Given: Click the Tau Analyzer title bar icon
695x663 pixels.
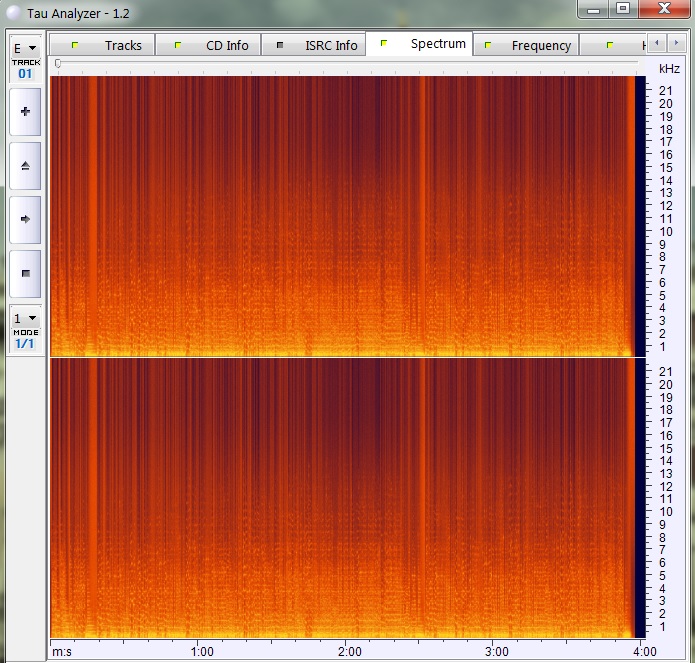Looking at the screenshot, I should coord(12,14).
